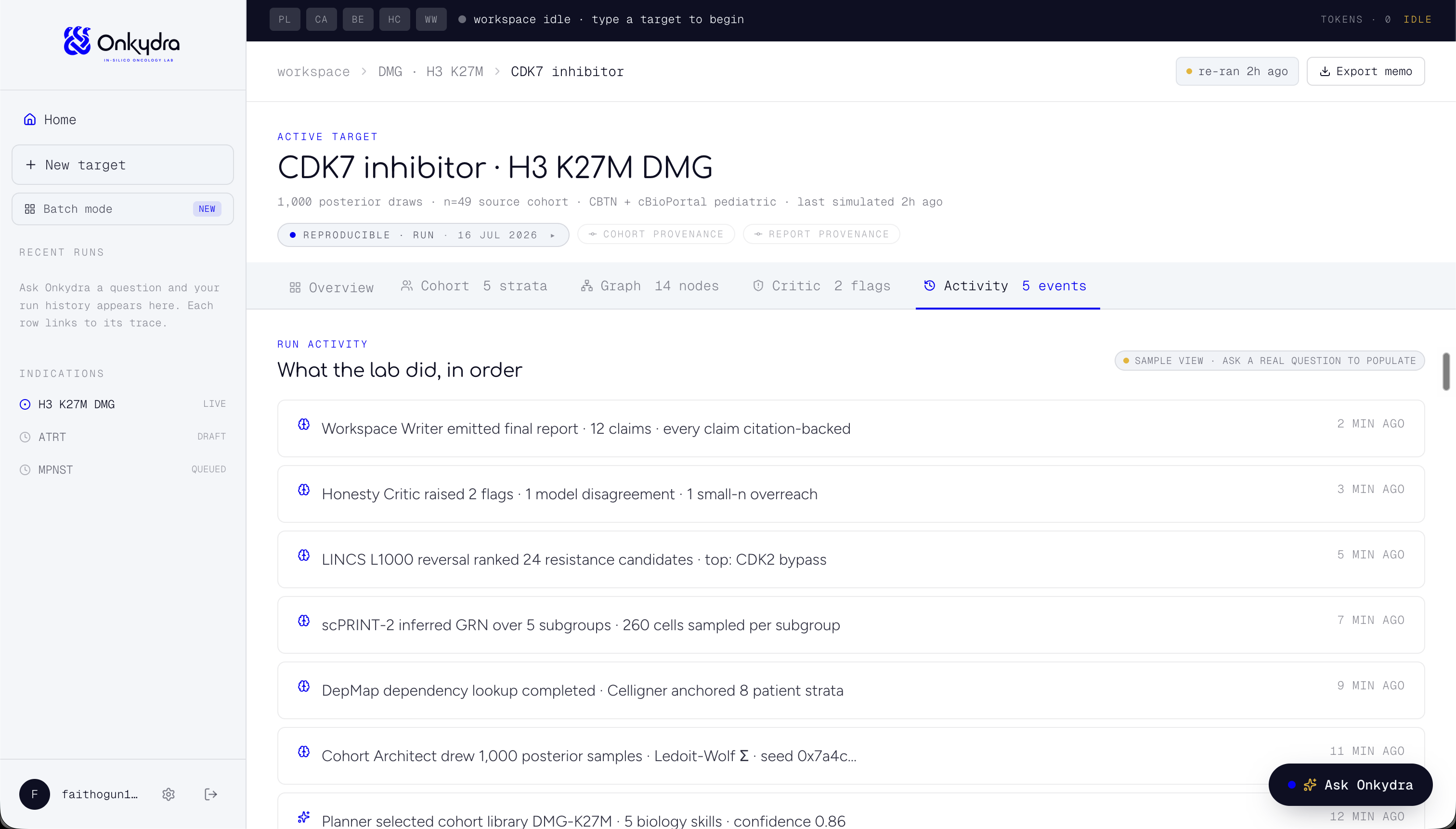This screenshot has height=829, width=1456.
Task: Click faithogun1… username
Action: [x=100, y=794]
